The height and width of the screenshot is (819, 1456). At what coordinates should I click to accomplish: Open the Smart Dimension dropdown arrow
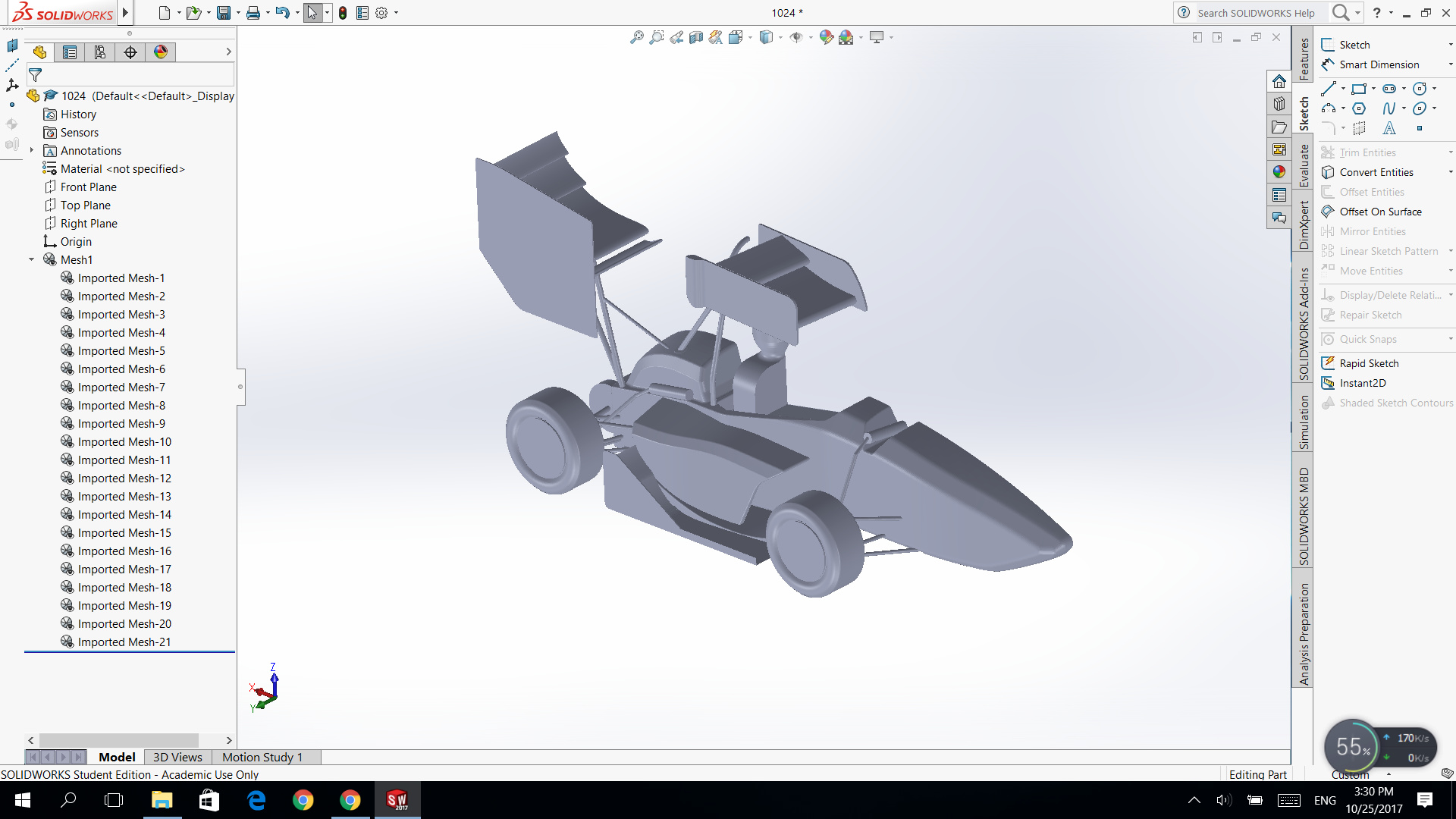coord(1450,64)
